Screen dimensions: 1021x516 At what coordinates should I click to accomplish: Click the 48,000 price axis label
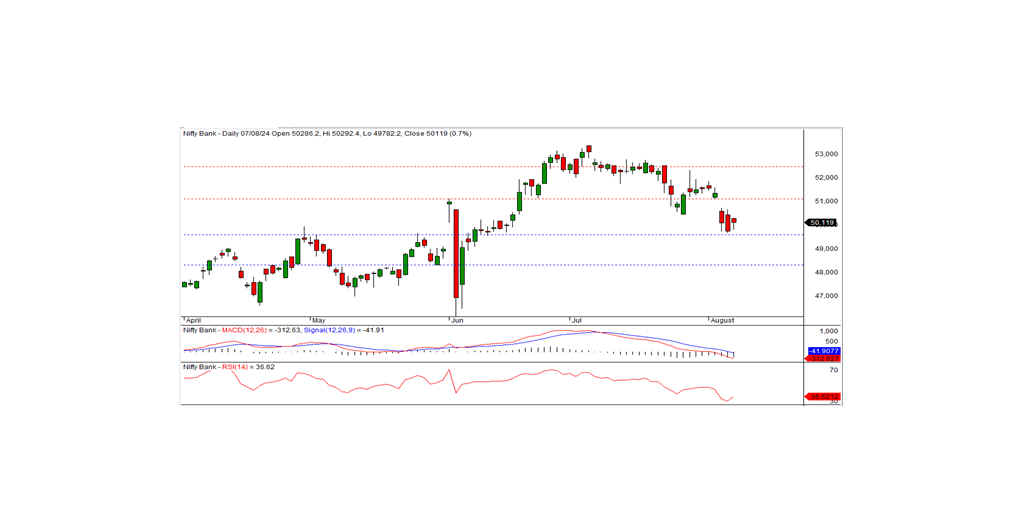pyautogui.click(x=825, y=272)
